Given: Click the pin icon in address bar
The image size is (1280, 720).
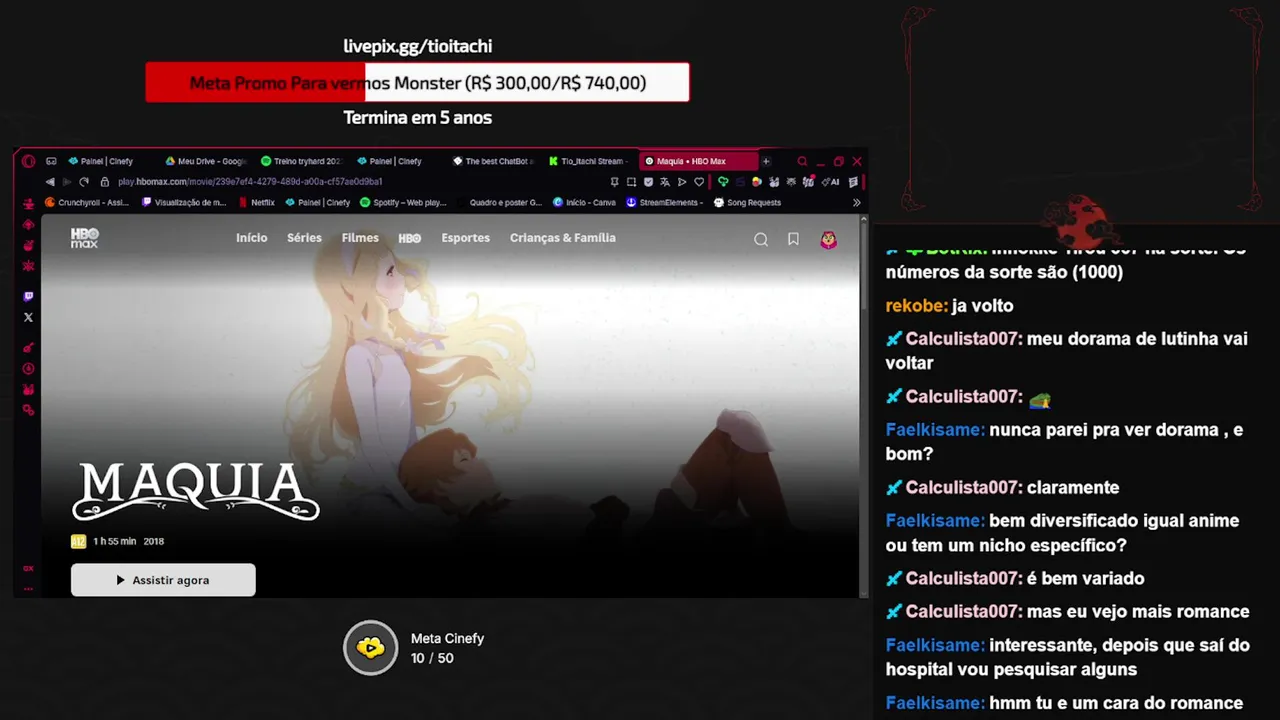Looking at the screenshot, I should pos(614,182).
